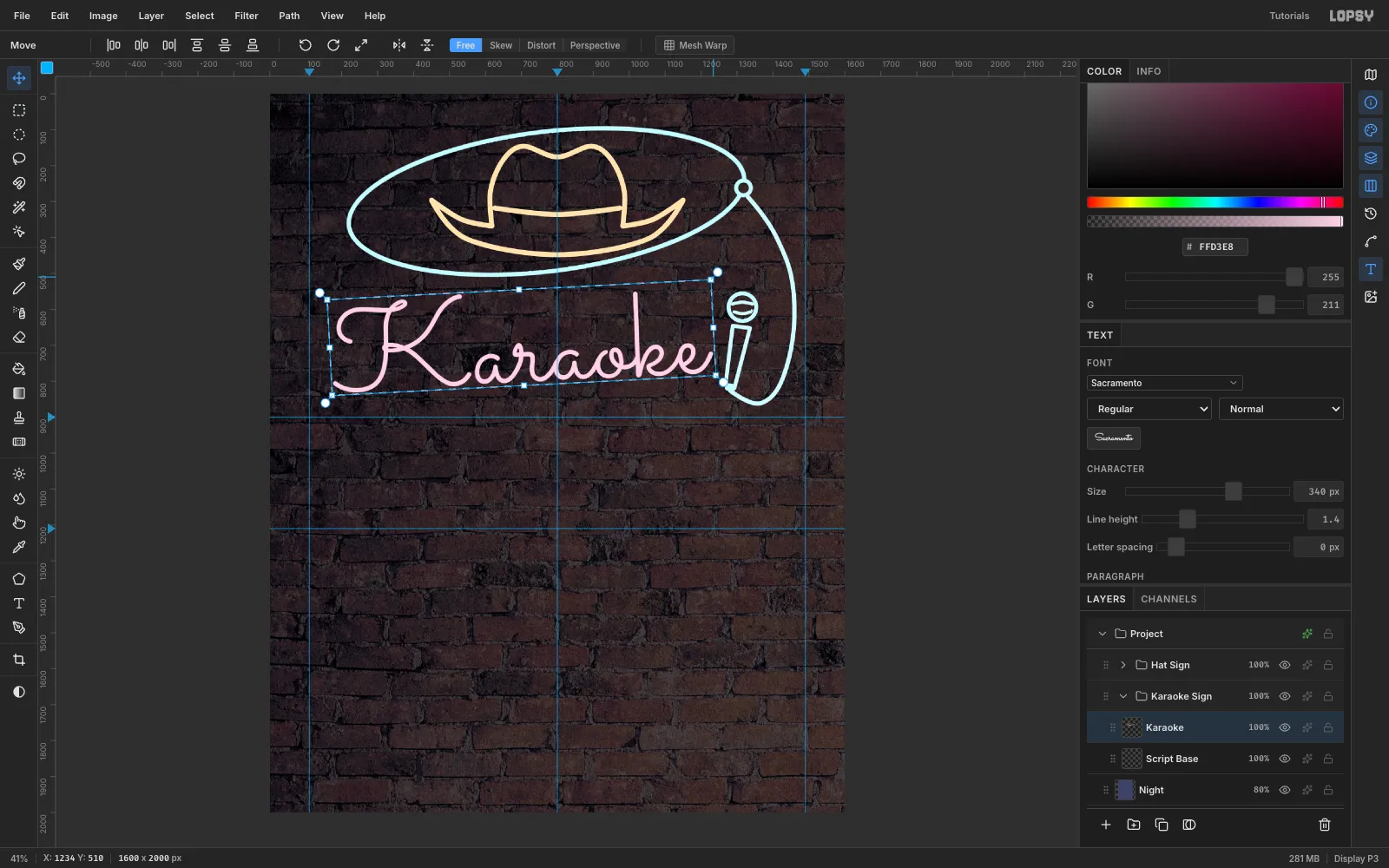Screen dimensions: 1389x868
Task: Choose Perspective transform mode
Action: [x=595, y=45]
